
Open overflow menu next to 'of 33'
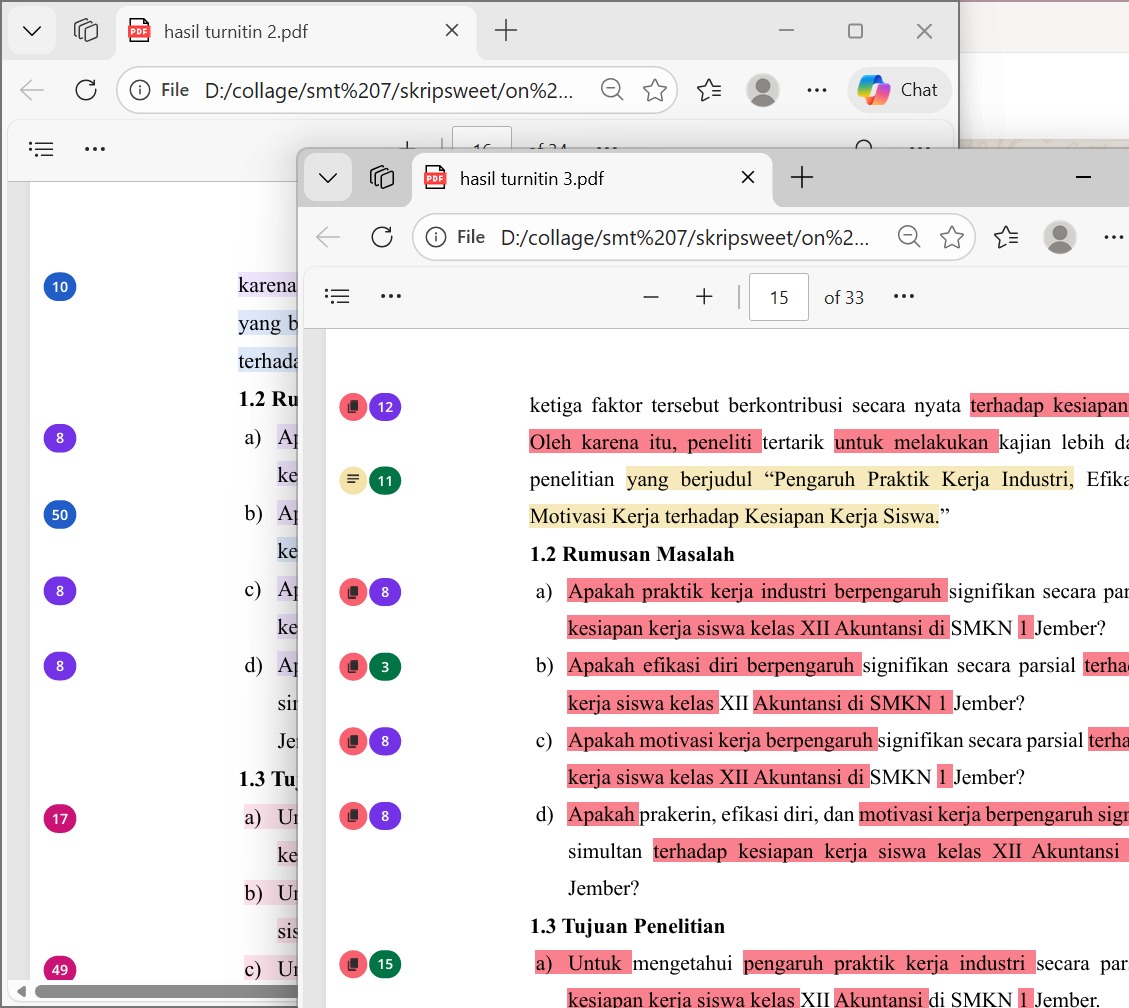tap(904, 296)
